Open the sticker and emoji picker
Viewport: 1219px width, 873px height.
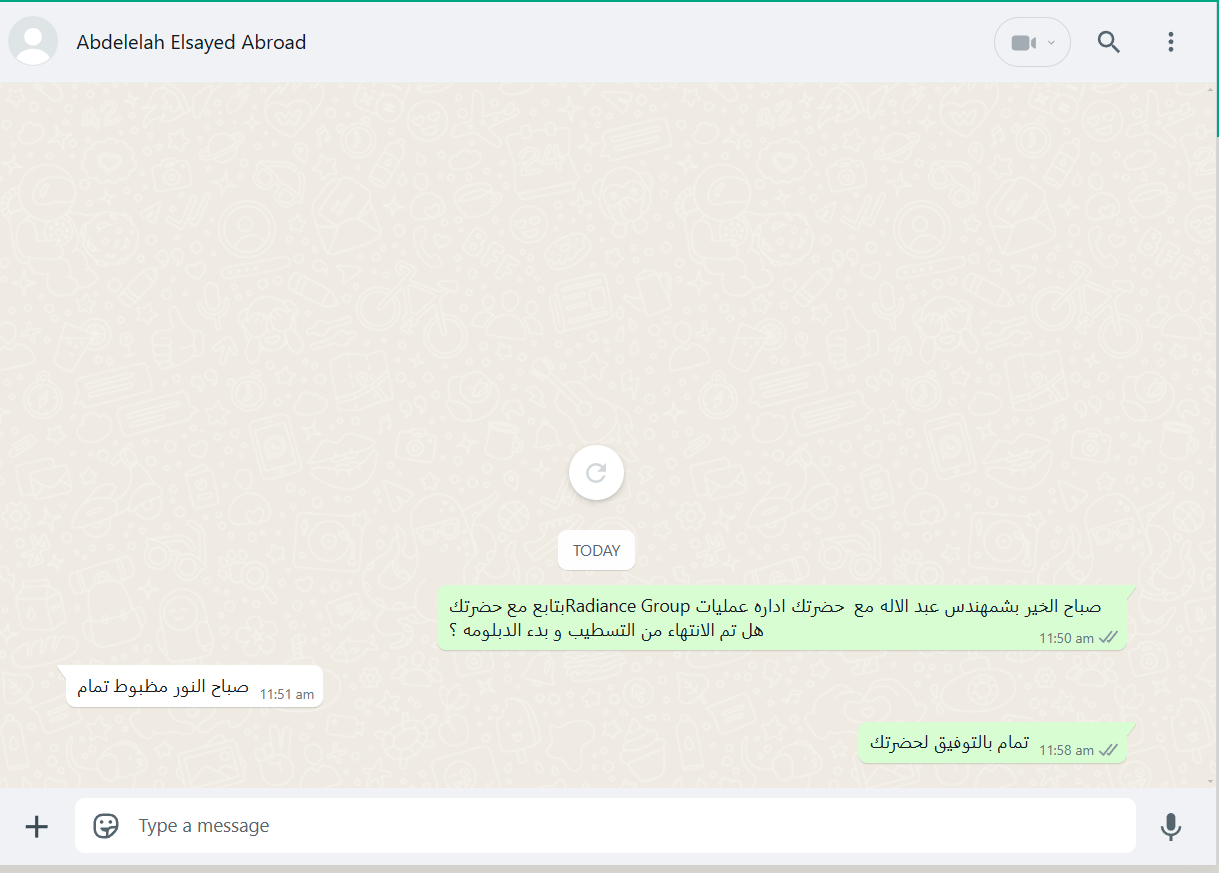(x=106, y=826)
